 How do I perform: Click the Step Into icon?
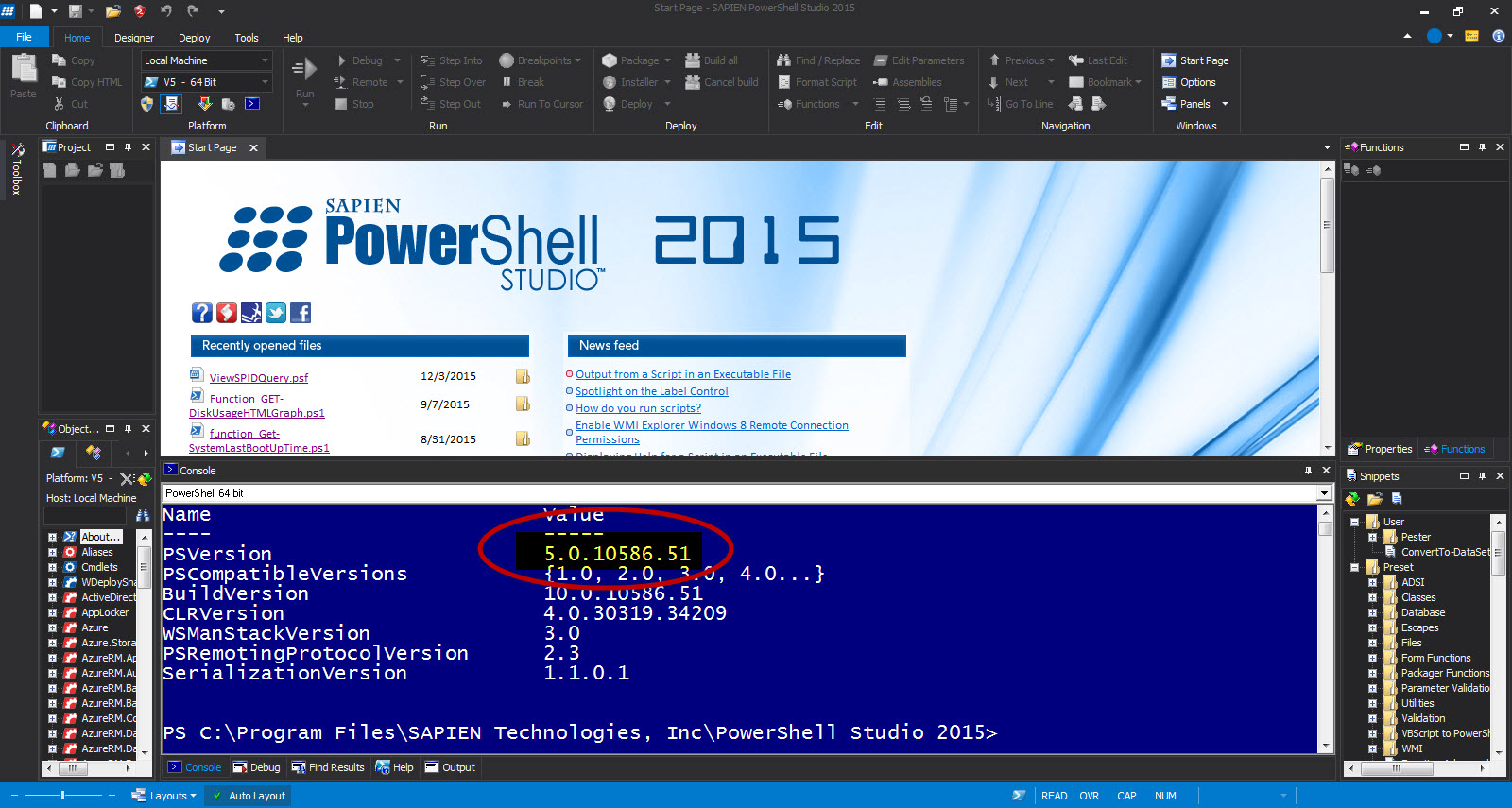427,60
